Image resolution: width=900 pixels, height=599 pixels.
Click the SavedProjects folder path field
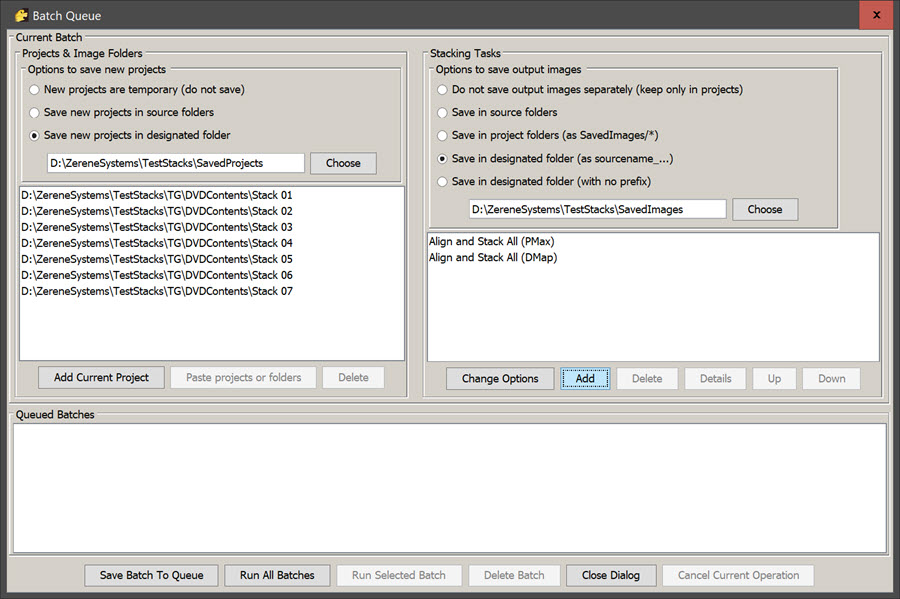175,163
